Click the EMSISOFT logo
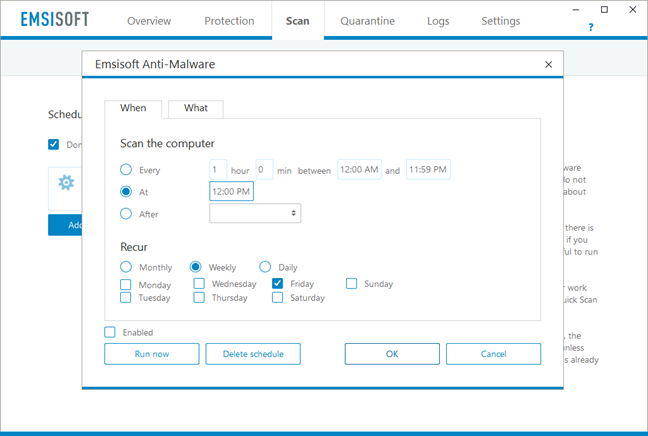Image resolution: width=648 pixels, height=436 pixels. [x=55, y=19]
